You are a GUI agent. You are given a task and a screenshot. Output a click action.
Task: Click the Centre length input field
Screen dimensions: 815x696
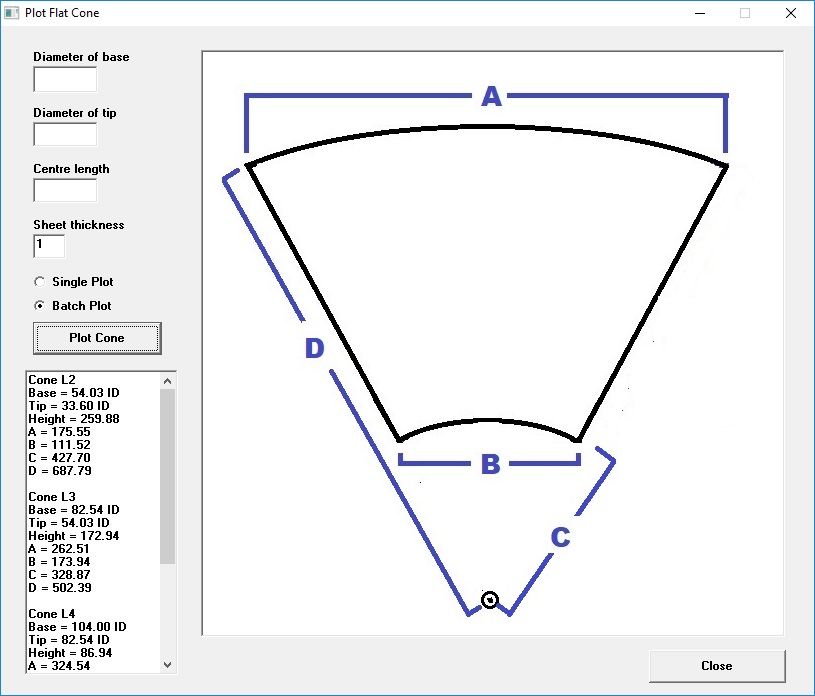click(65, 190)
